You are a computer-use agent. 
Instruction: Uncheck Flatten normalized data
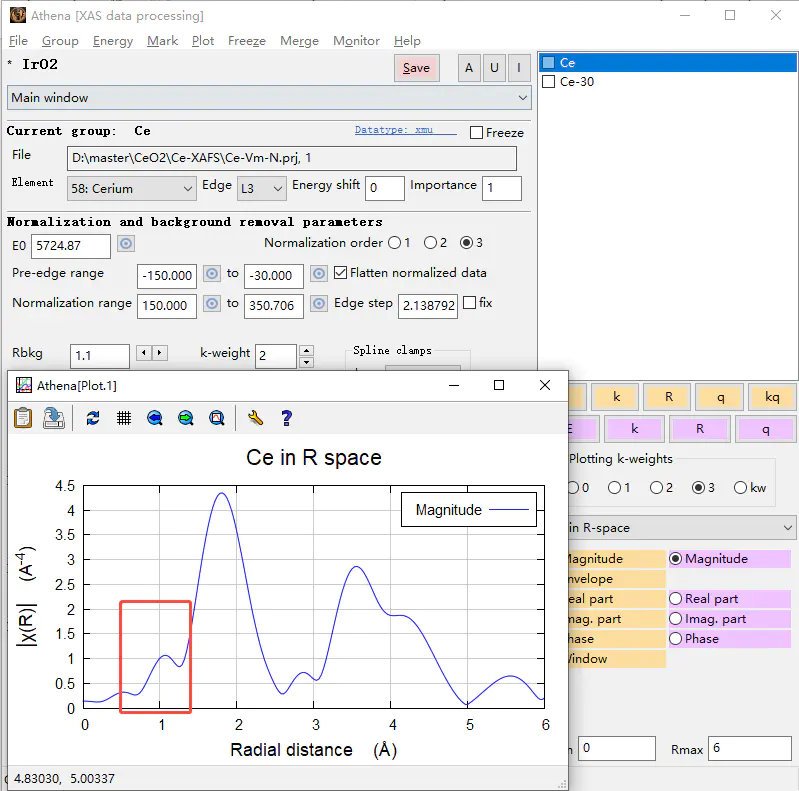pyautogui.click(x=341, y=273)
